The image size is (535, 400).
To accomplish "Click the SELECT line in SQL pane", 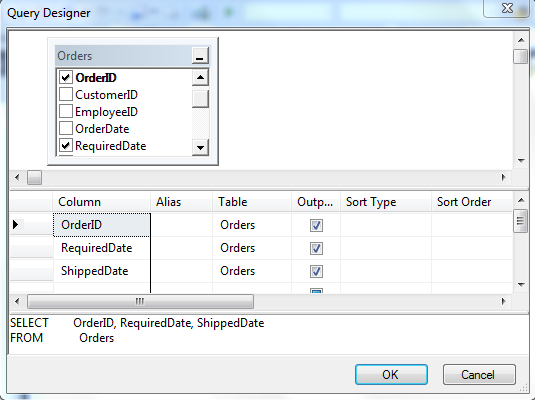I will pos(137,323).
